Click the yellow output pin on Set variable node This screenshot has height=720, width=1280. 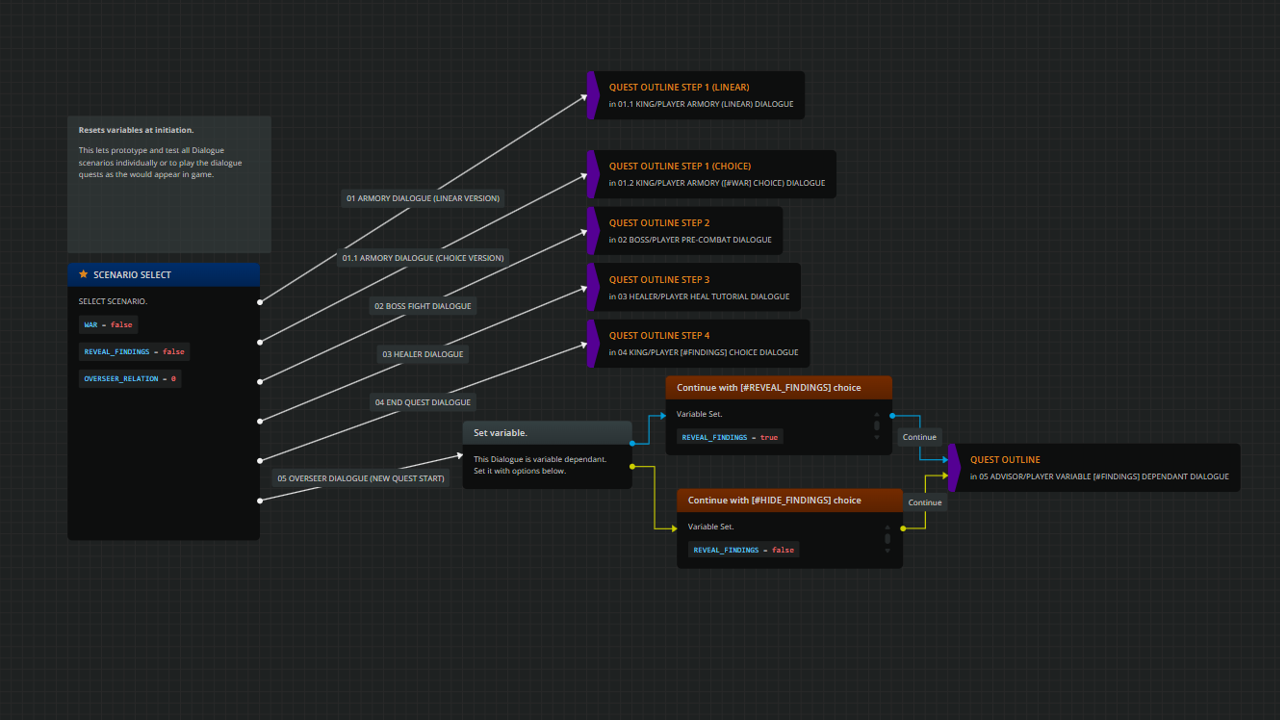[632, 466]
